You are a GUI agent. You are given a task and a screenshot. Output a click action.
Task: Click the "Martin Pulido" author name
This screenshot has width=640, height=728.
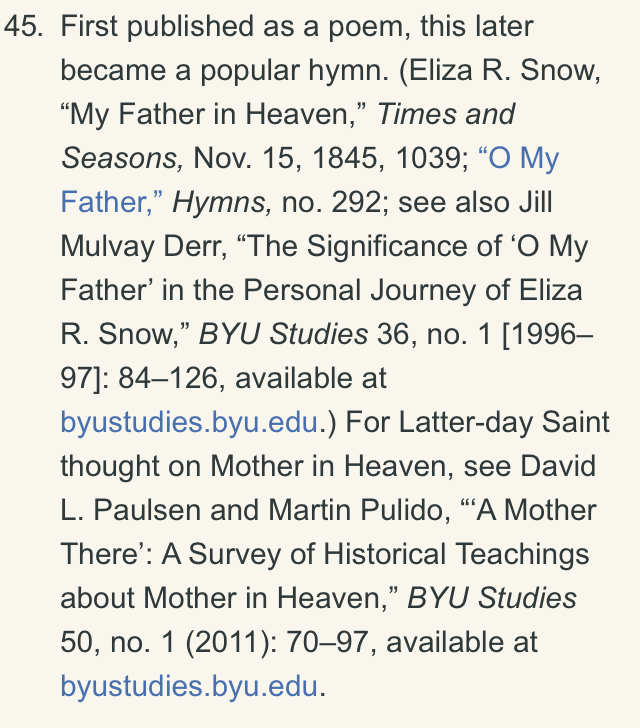(x=359, y=510)
